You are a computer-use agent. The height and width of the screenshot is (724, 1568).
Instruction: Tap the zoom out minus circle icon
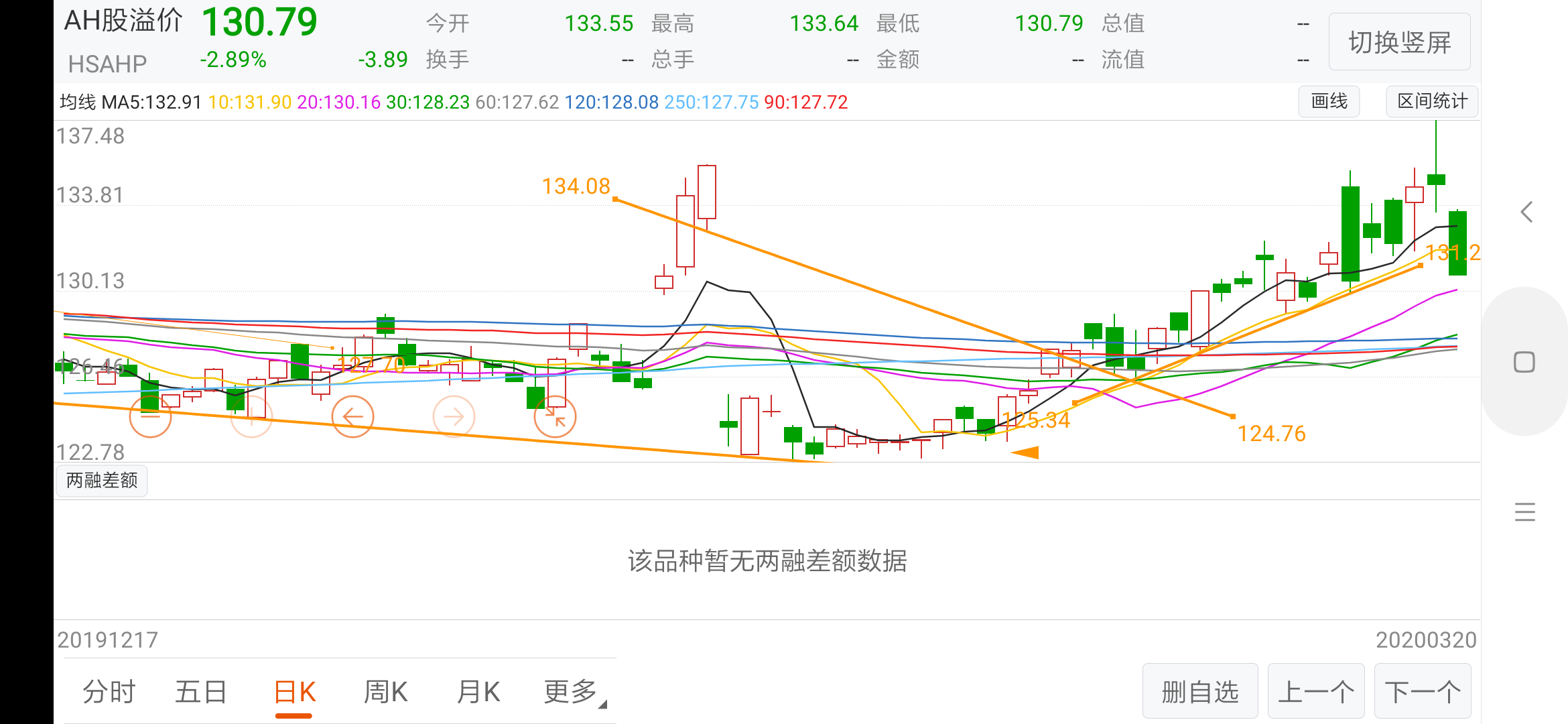150,416
